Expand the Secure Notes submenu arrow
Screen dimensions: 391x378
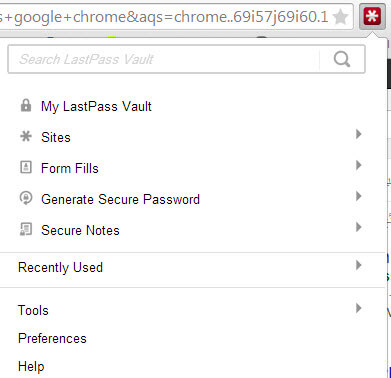358,227
